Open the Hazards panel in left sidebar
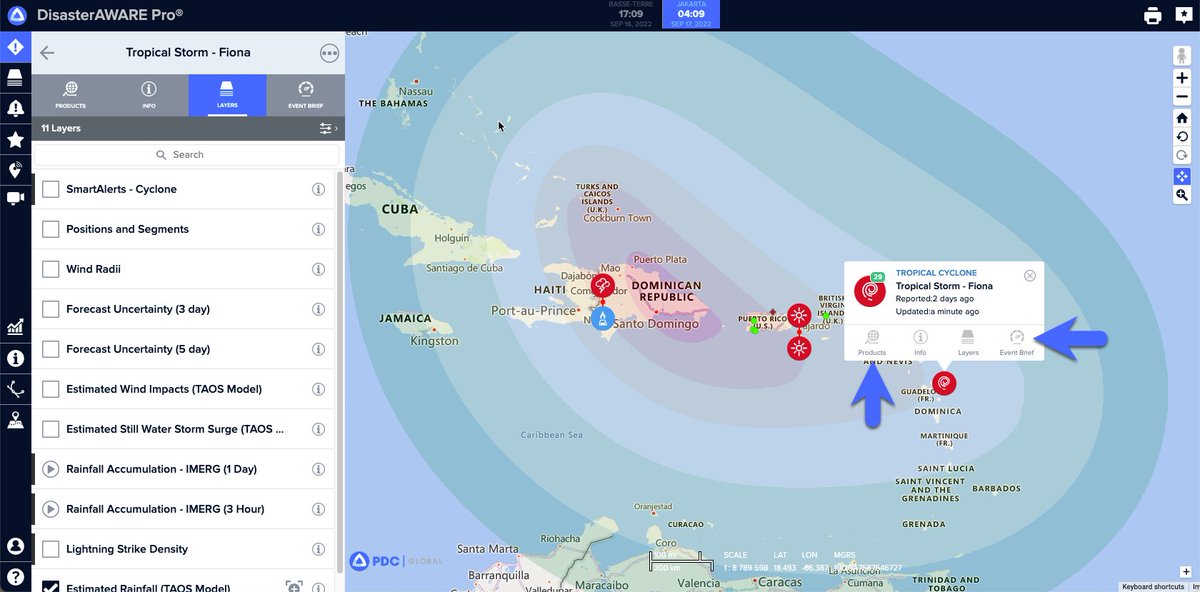 click(x=15, y=47)
